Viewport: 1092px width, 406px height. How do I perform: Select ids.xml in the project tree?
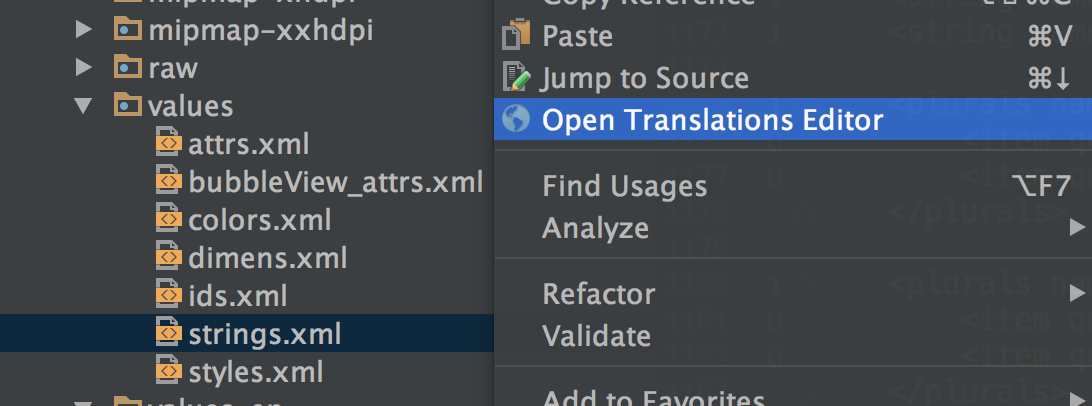coord(237,296)
